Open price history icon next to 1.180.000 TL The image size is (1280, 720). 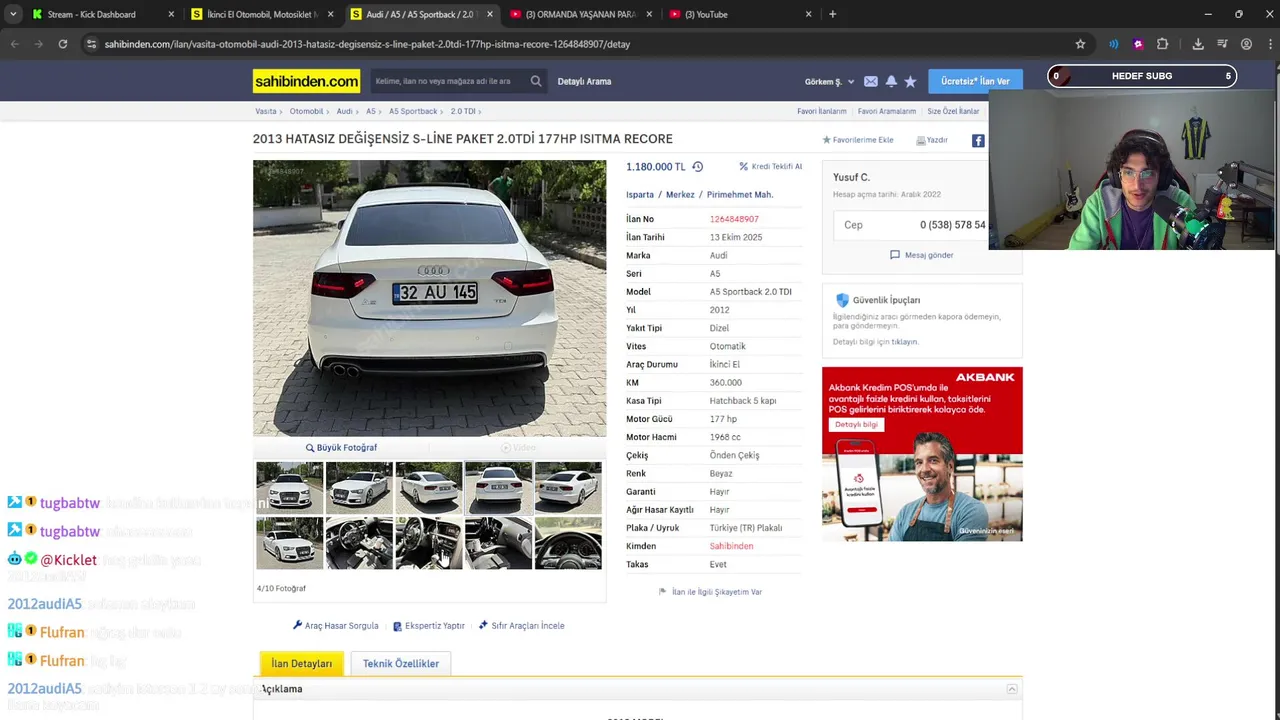(698, 167)
